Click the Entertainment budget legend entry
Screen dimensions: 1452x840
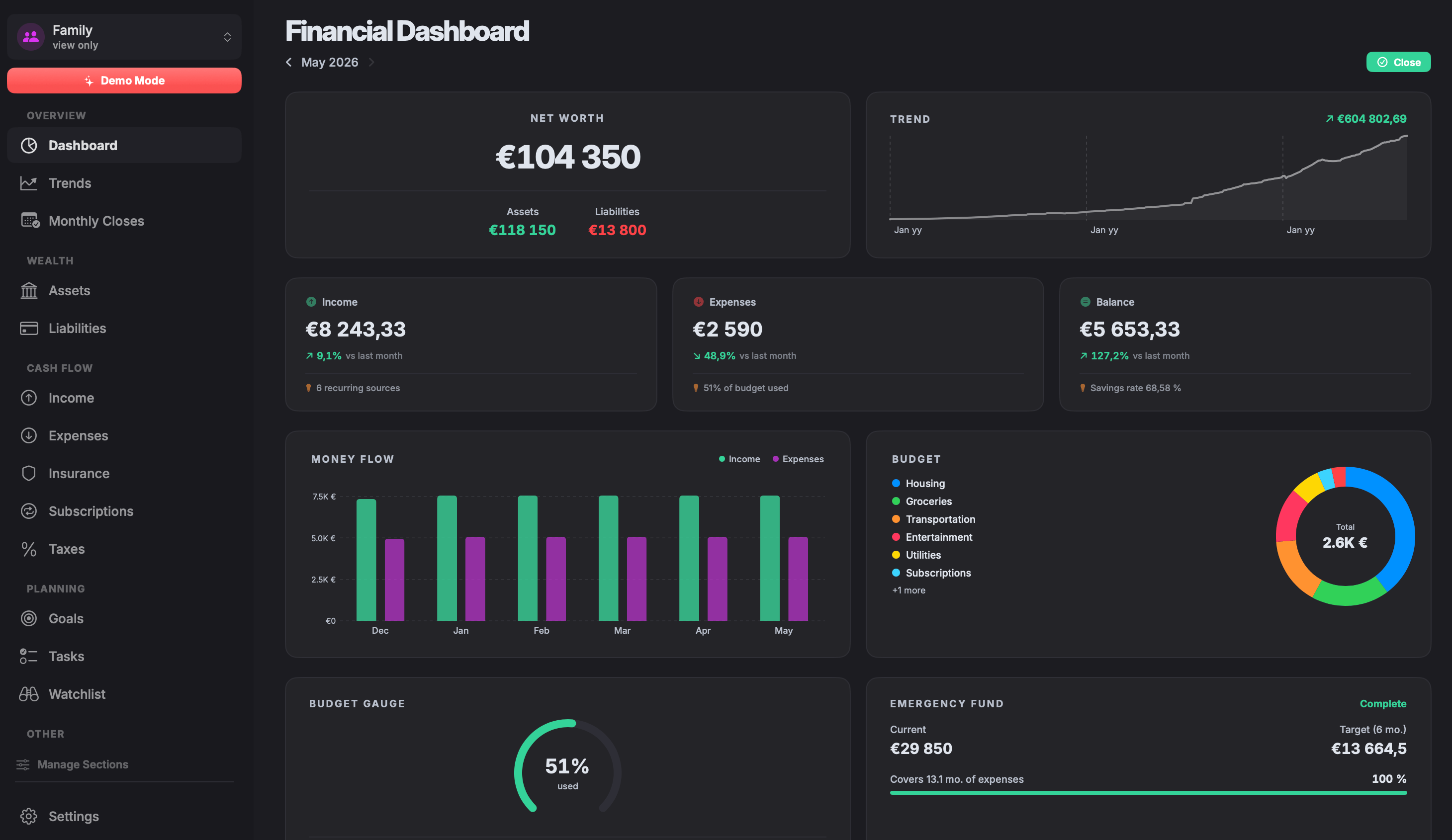pyautogui.click(x=932, y=537)
